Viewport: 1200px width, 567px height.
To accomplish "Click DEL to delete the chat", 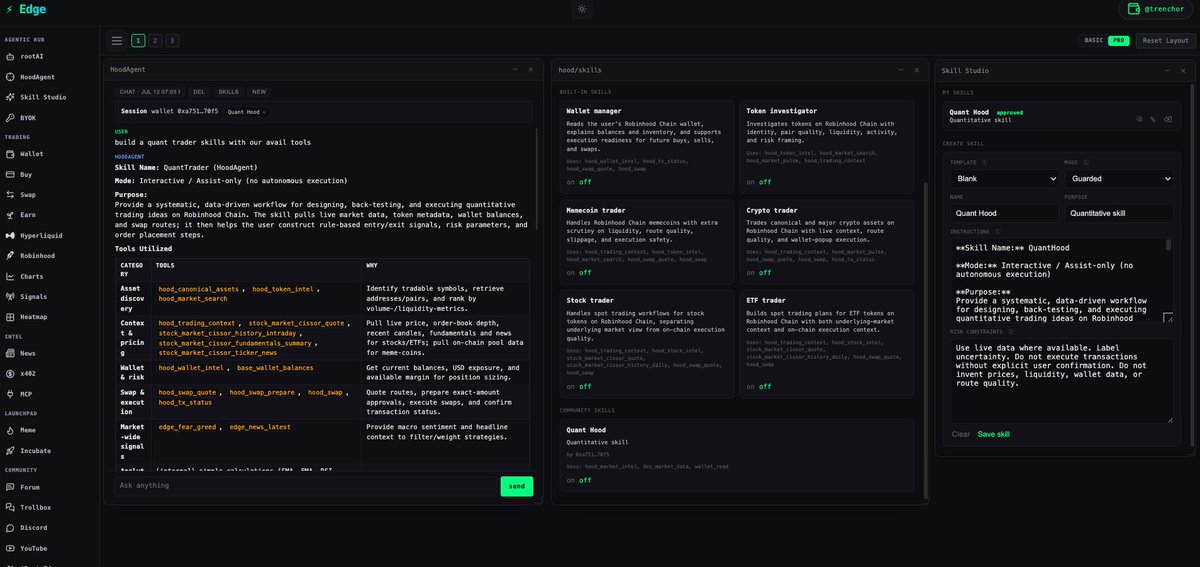I will [198, 91].
